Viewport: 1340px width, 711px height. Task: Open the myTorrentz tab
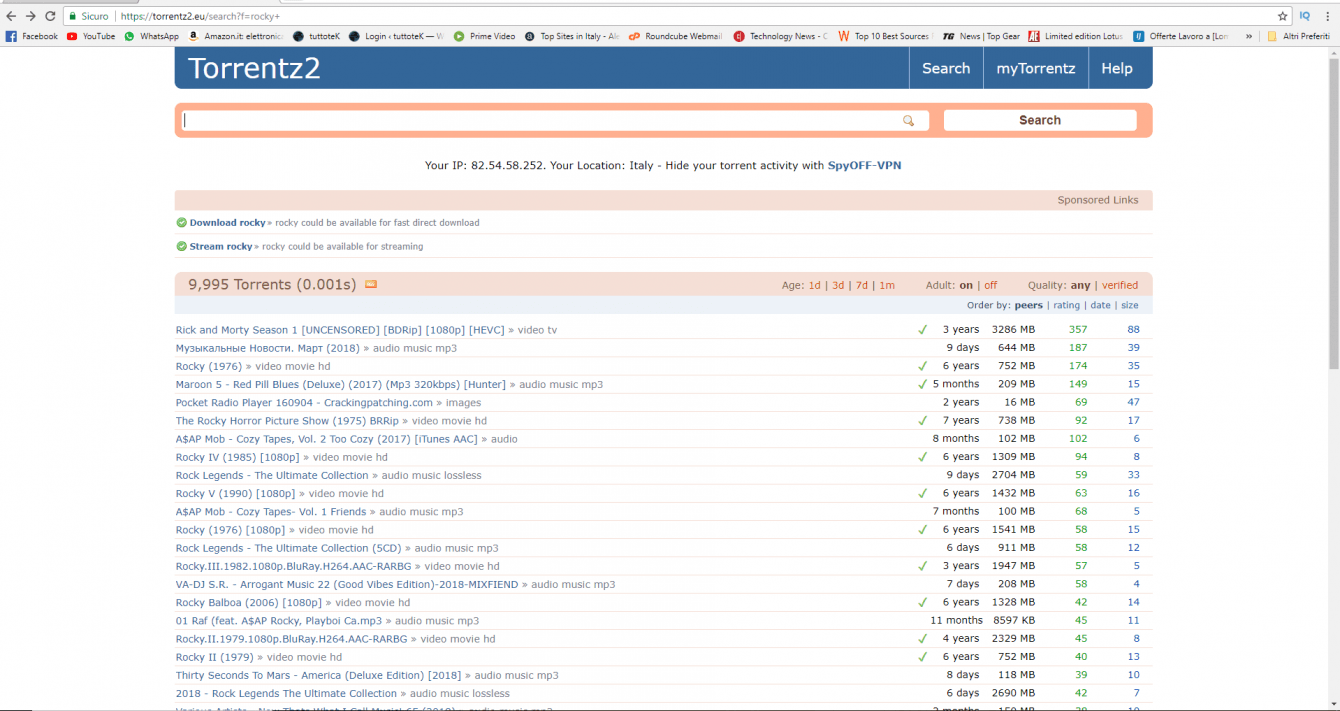point(1036,68)
